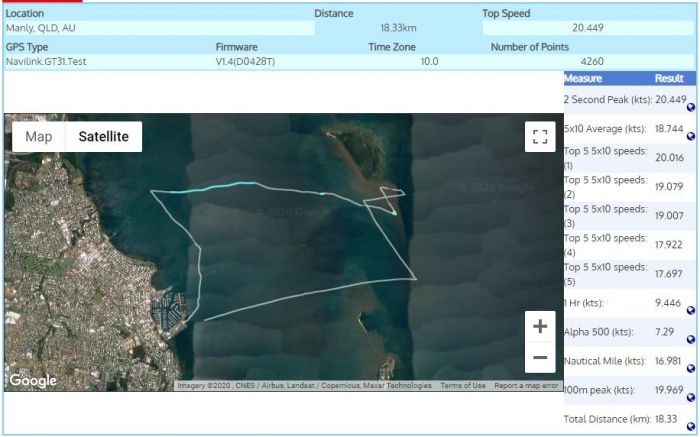Click the Measure column header
This screenshot has height=437, width=700.
point(583,78)
